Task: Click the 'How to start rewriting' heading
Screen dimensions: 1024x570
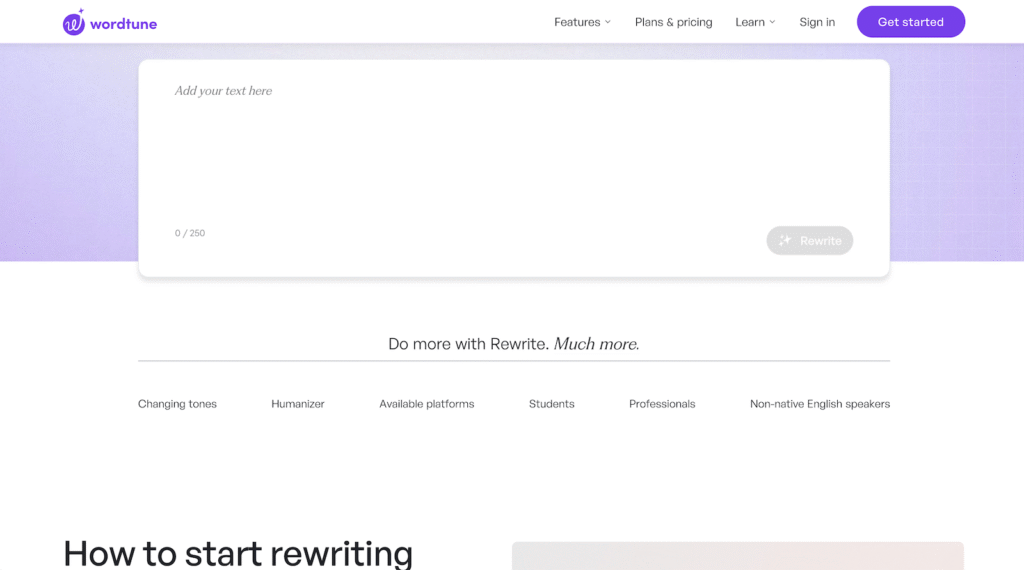Action: [x=238, y=552]
